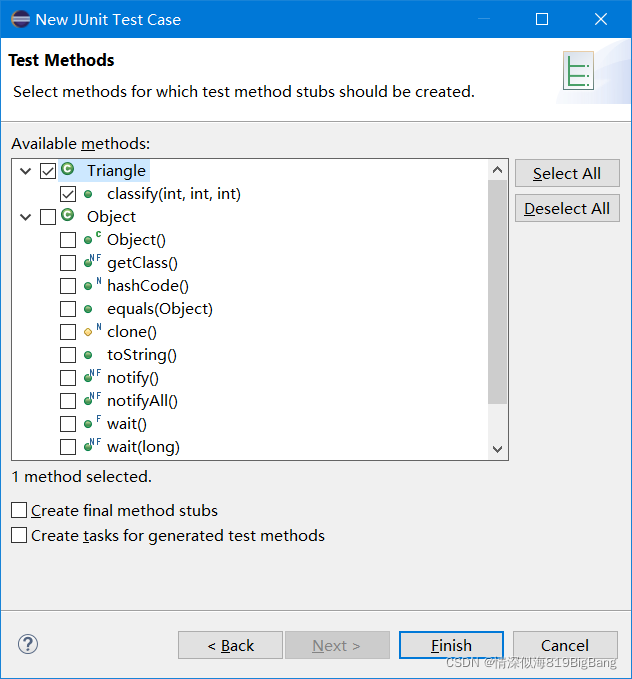Close the dialog with the X button
The height and width of the screenshot is (679, 632).
(601, 19)
